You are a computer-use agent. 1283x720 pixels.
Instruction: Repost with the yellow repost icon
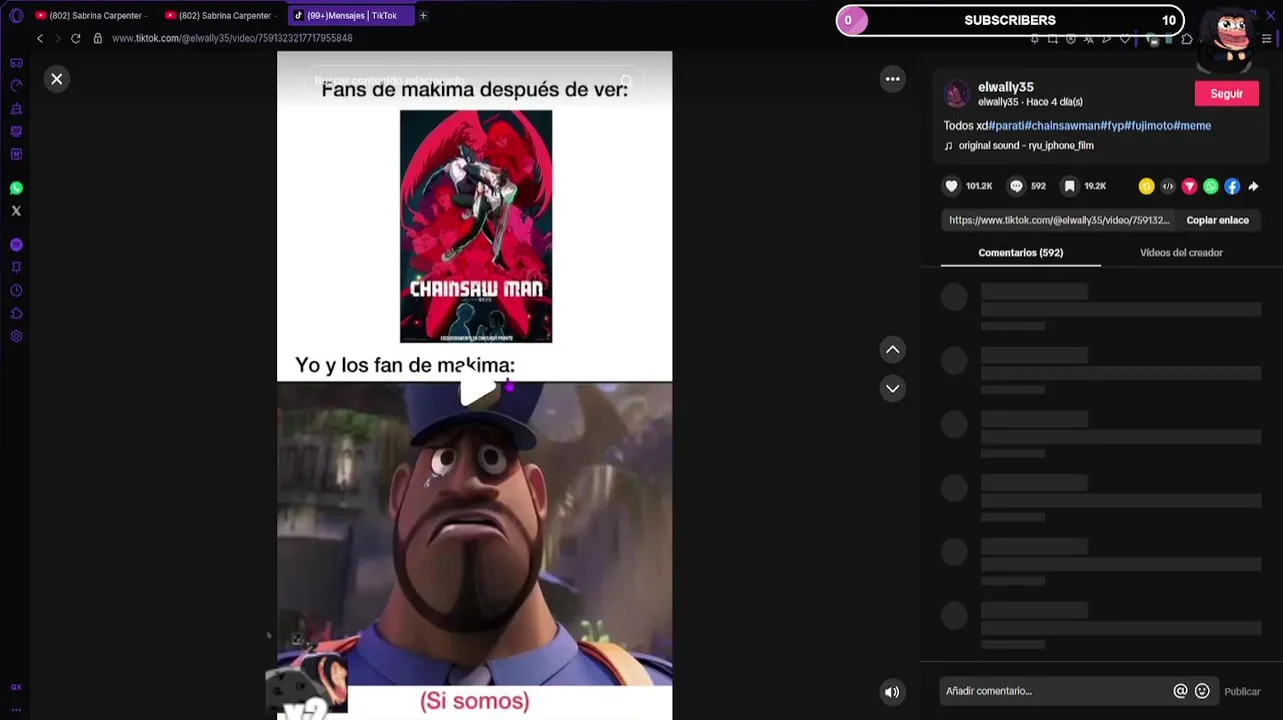click(x=1146, y=186)
